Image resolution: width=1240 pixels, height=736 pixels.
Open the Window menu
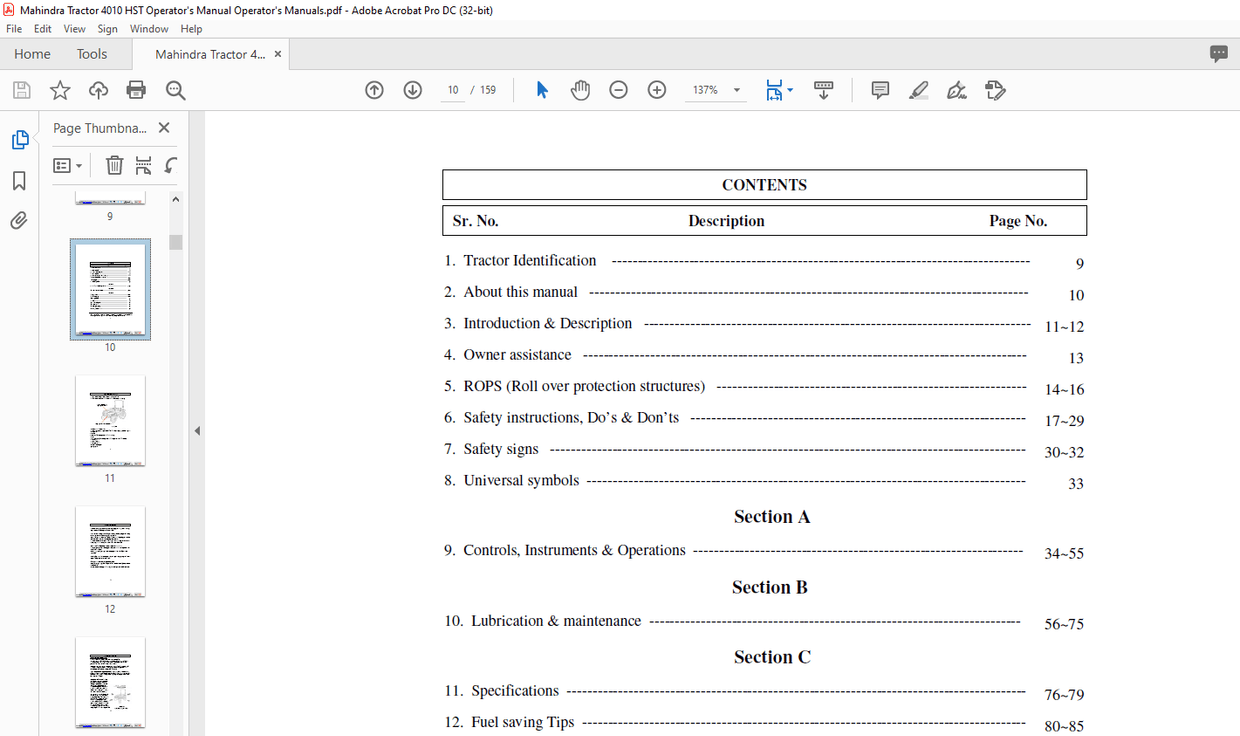point(149,28)
